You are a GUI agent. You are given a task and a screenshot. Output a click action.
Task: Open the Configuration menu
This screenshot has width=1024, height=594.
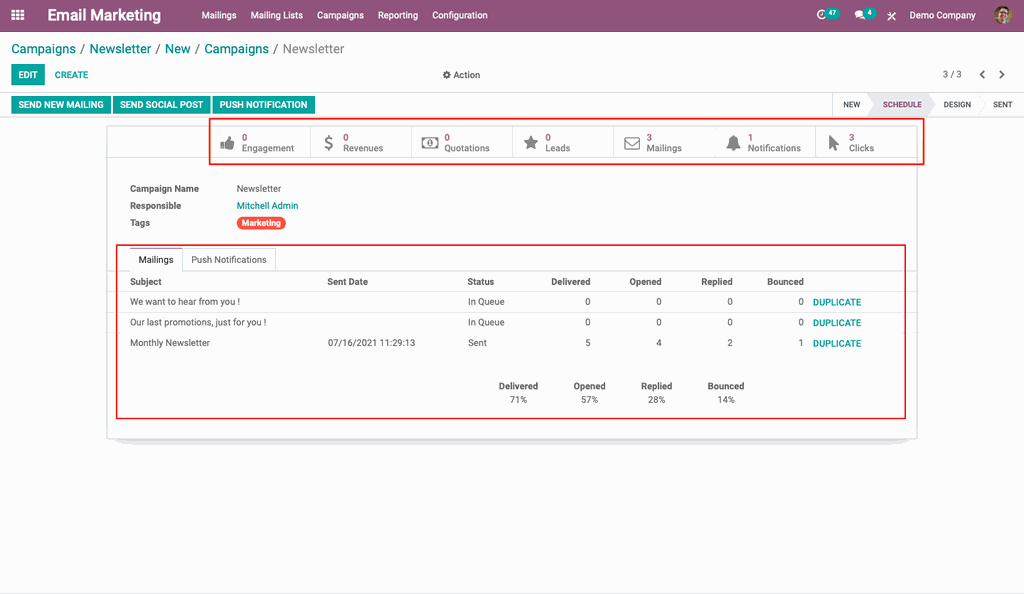tap(459, 15)
